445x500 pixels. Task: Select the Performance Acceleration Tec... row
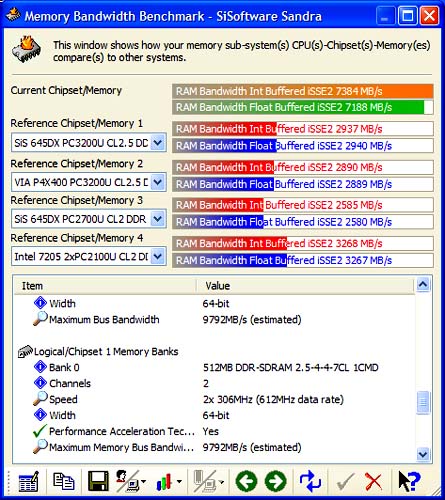coord(214,431)
